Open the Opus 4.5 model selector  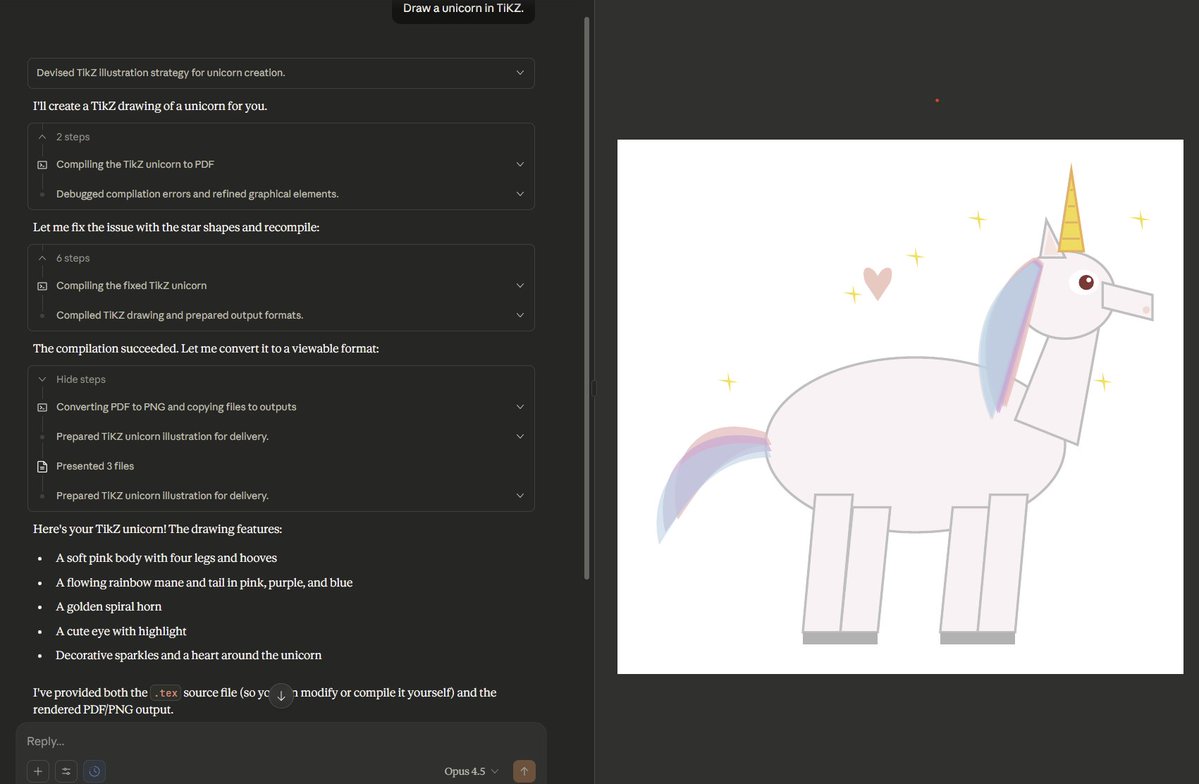coord(471,771)
